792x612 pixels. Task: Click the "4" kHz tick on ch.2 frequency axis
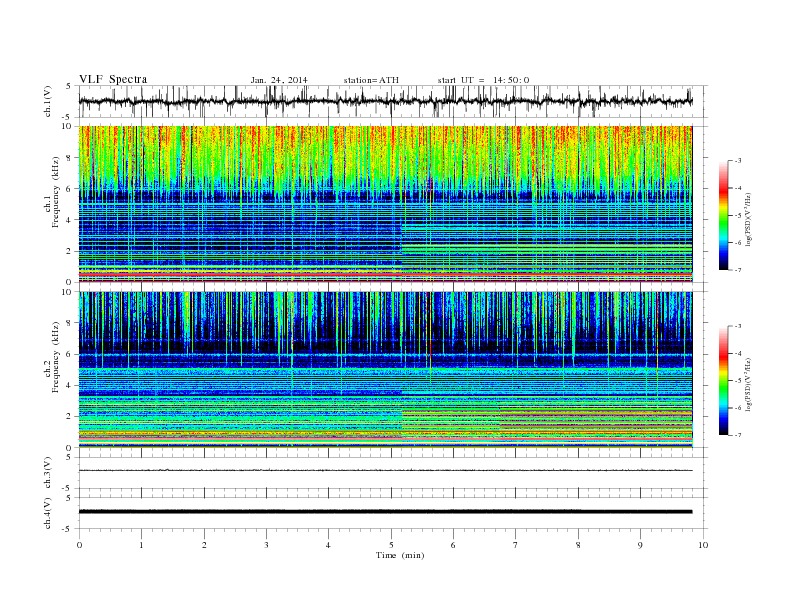point(69,385)
